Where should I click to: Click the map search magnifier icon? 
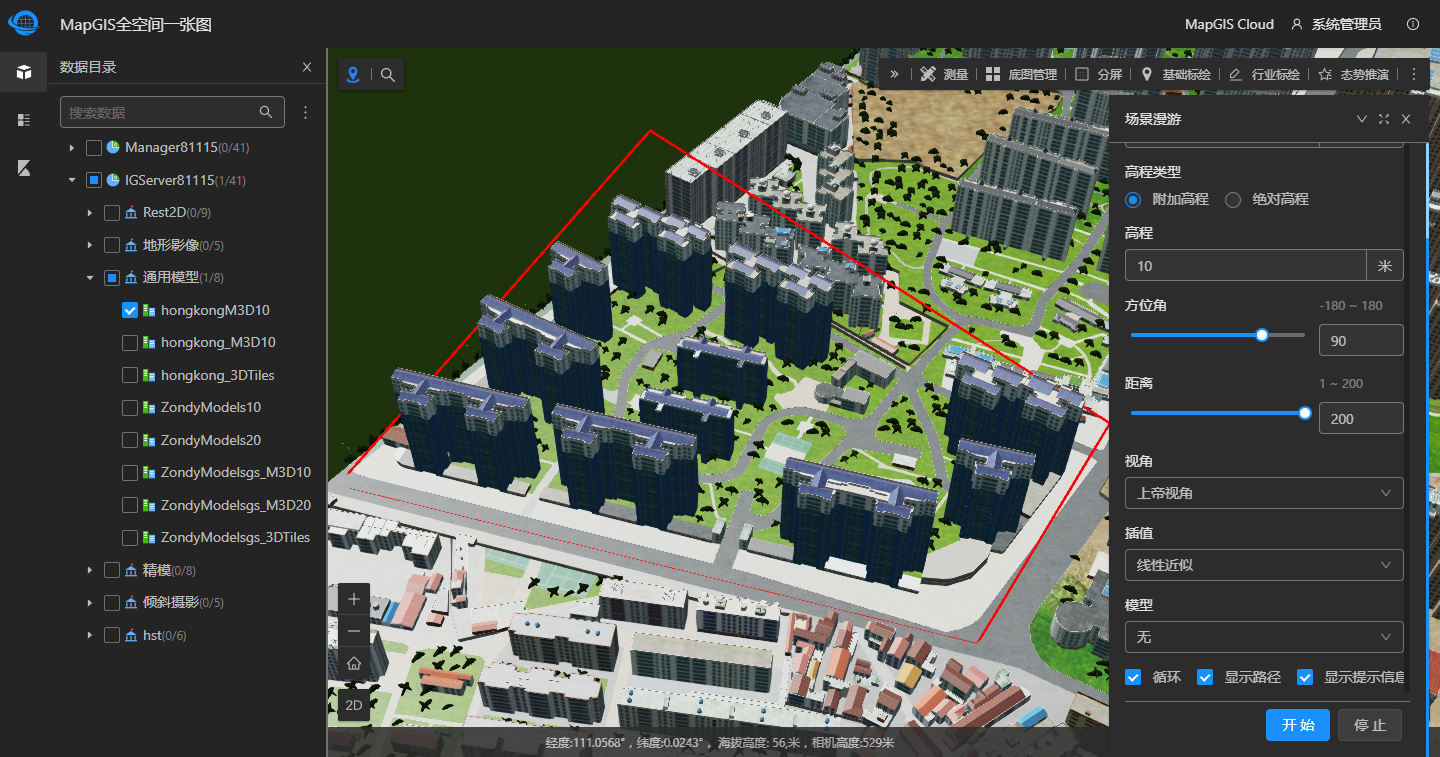coord(388,74)
